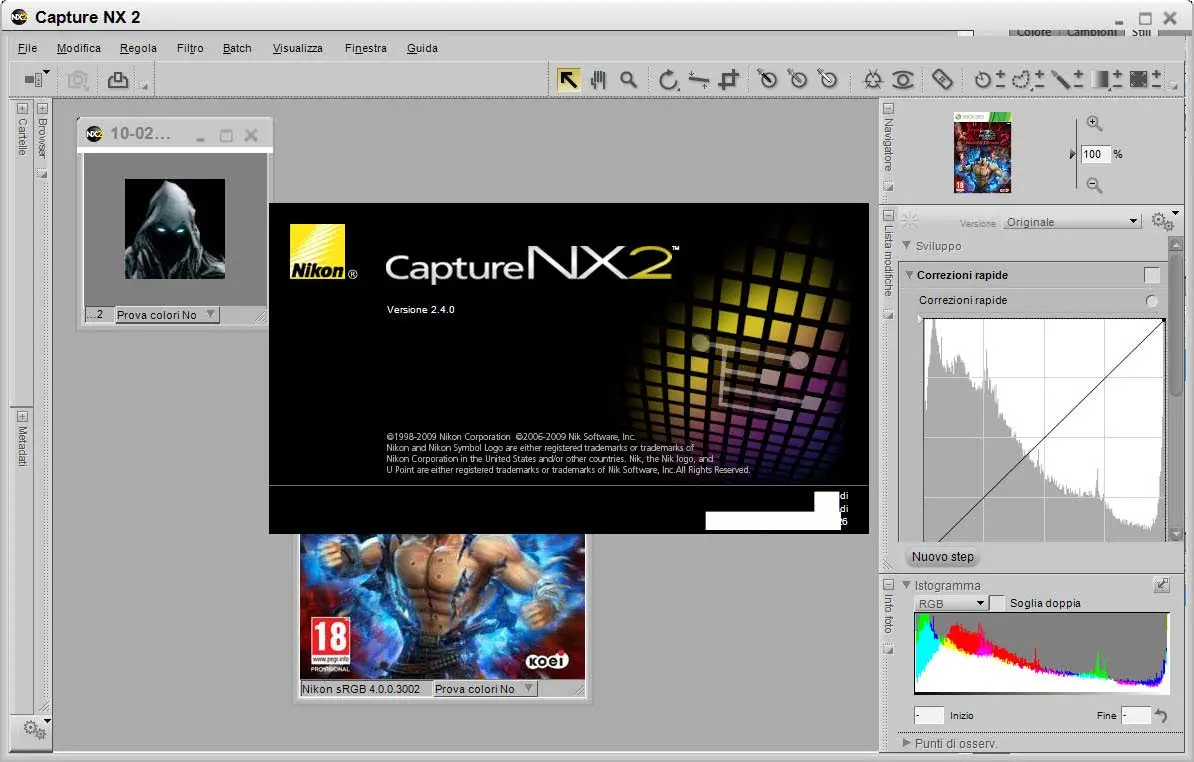The image size is (1194, 762).
Task: Collapse the Sviluppo section
Action: coord(906,246)
